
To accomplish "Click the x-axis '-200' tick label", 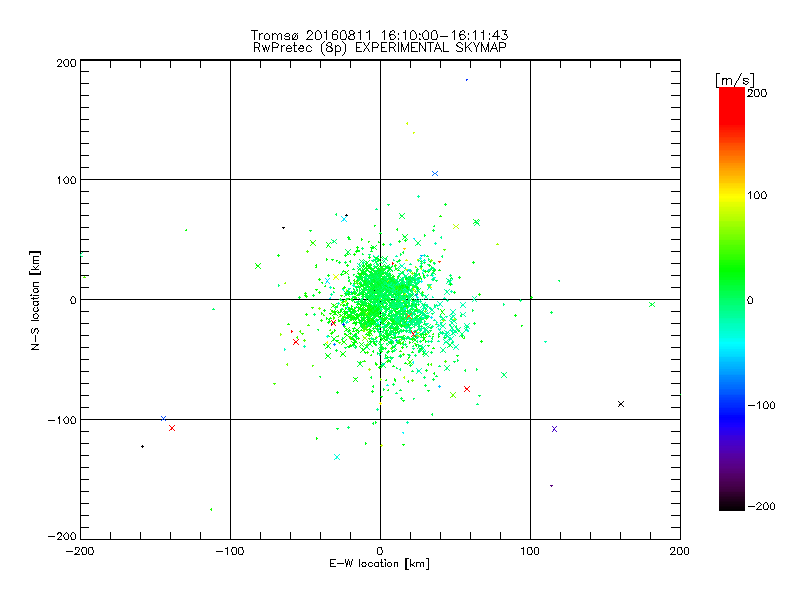I will coord(80,551).
